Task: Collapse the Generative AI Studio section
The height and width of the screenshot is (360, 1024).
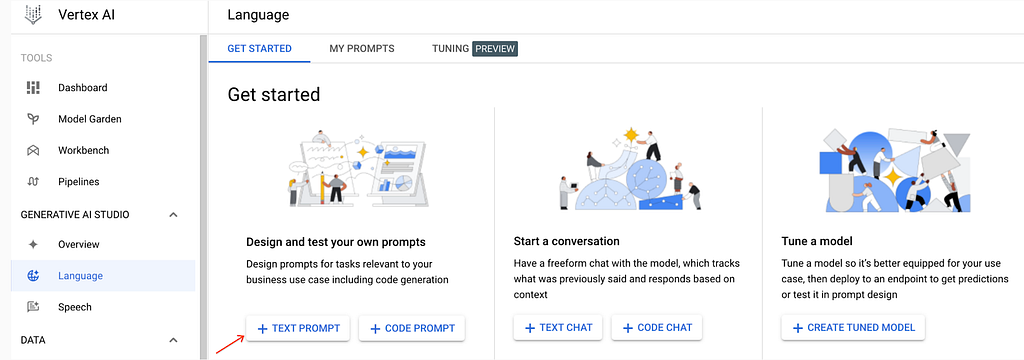Action: pyautogui.click(x=173, y=214)
